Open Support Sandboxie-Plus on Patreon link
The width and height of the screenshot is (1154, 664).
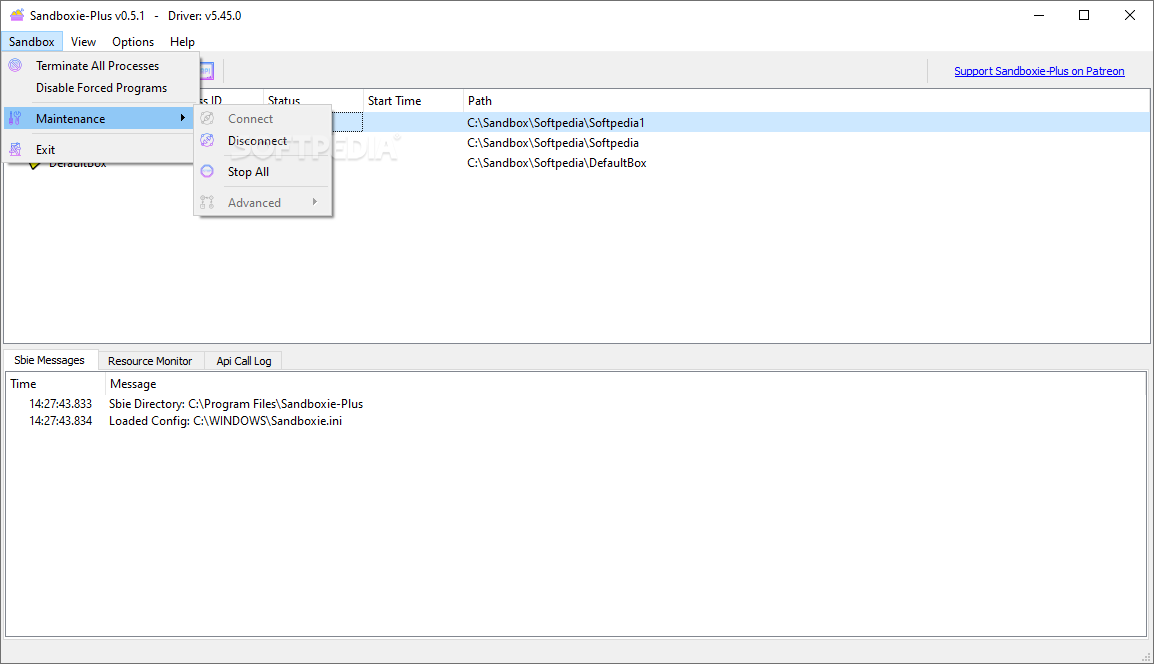1039,71
